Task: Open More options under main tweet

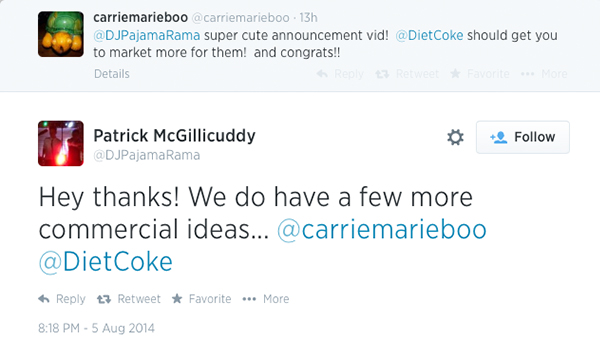Action: (x=266, y=299)
